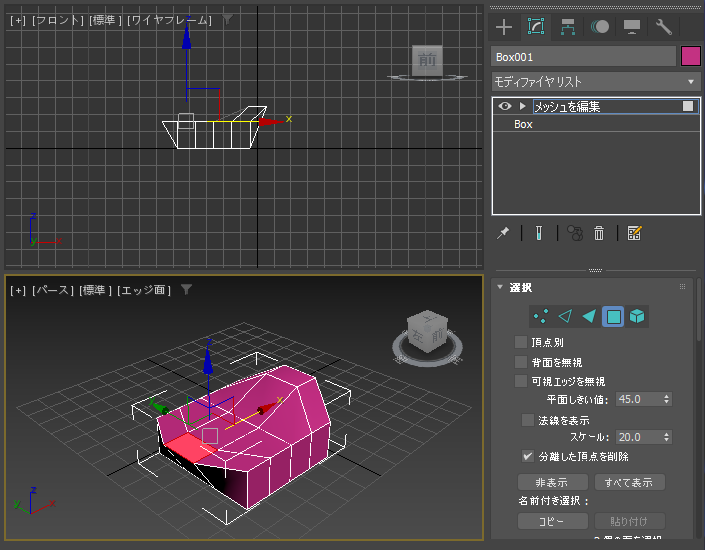The image size is (705, 550).
Task: Open the Motion panel tab
Action: (600, 27)
